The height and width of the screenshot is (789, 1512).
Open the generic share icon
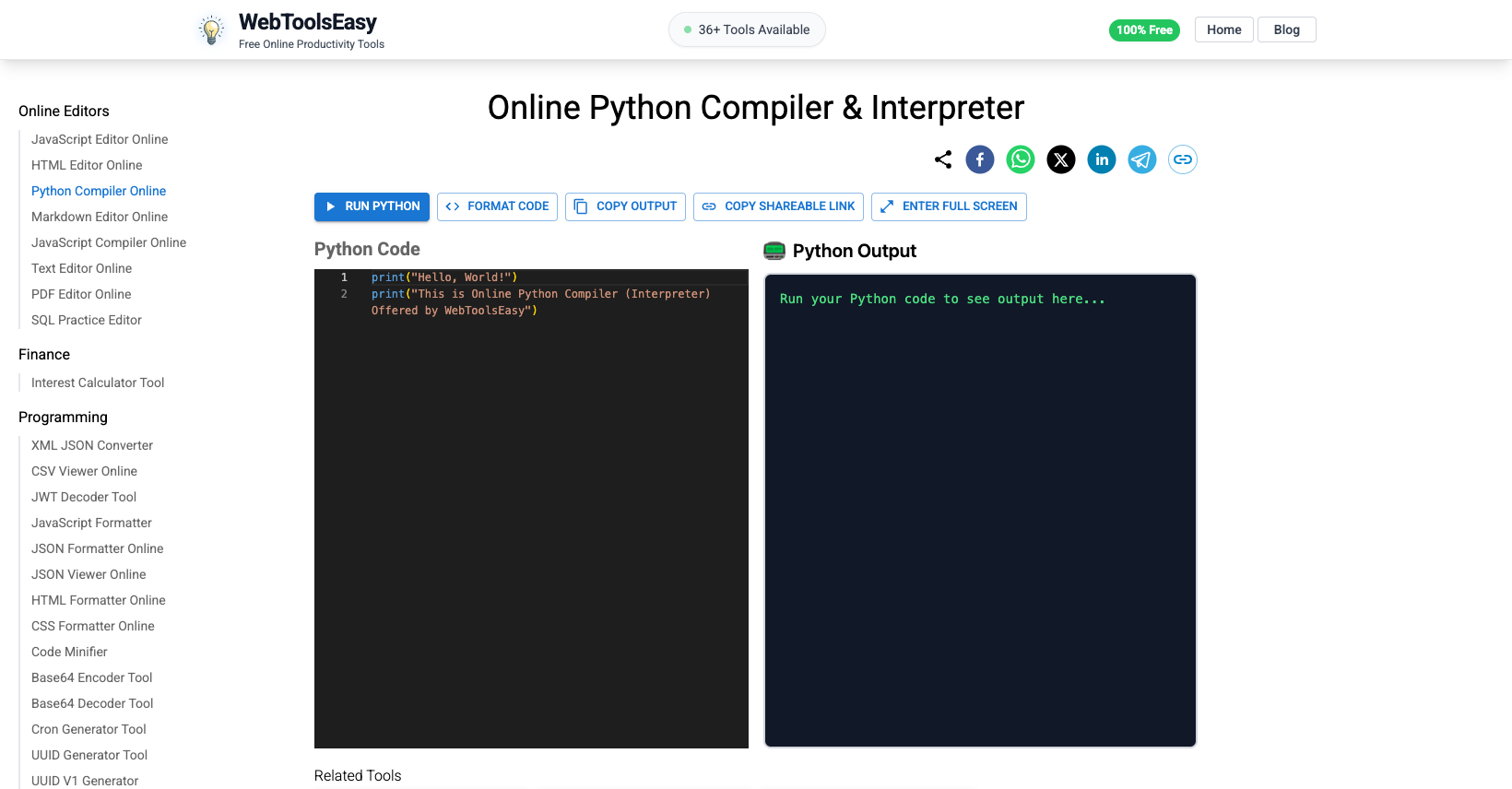(x=943, y=159)
